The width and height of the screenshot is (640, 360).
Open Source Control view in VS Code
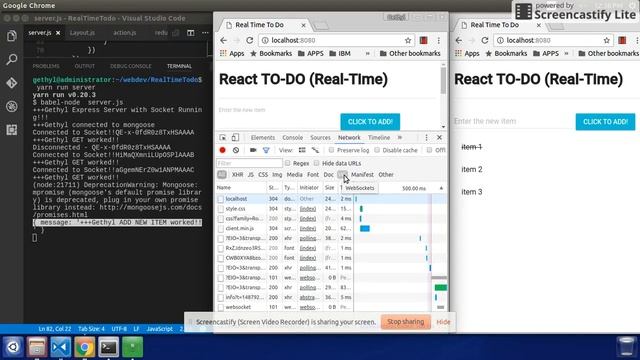pos(11,83)
